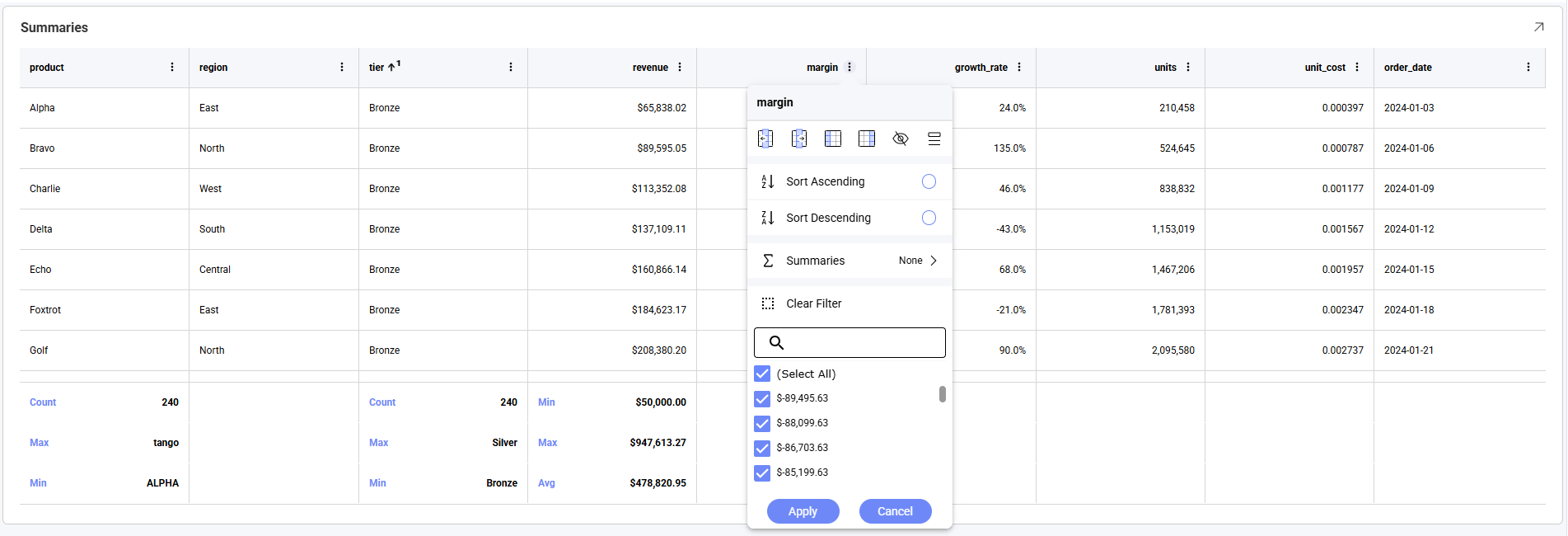Apply the margin filter

tap(803, 511)
